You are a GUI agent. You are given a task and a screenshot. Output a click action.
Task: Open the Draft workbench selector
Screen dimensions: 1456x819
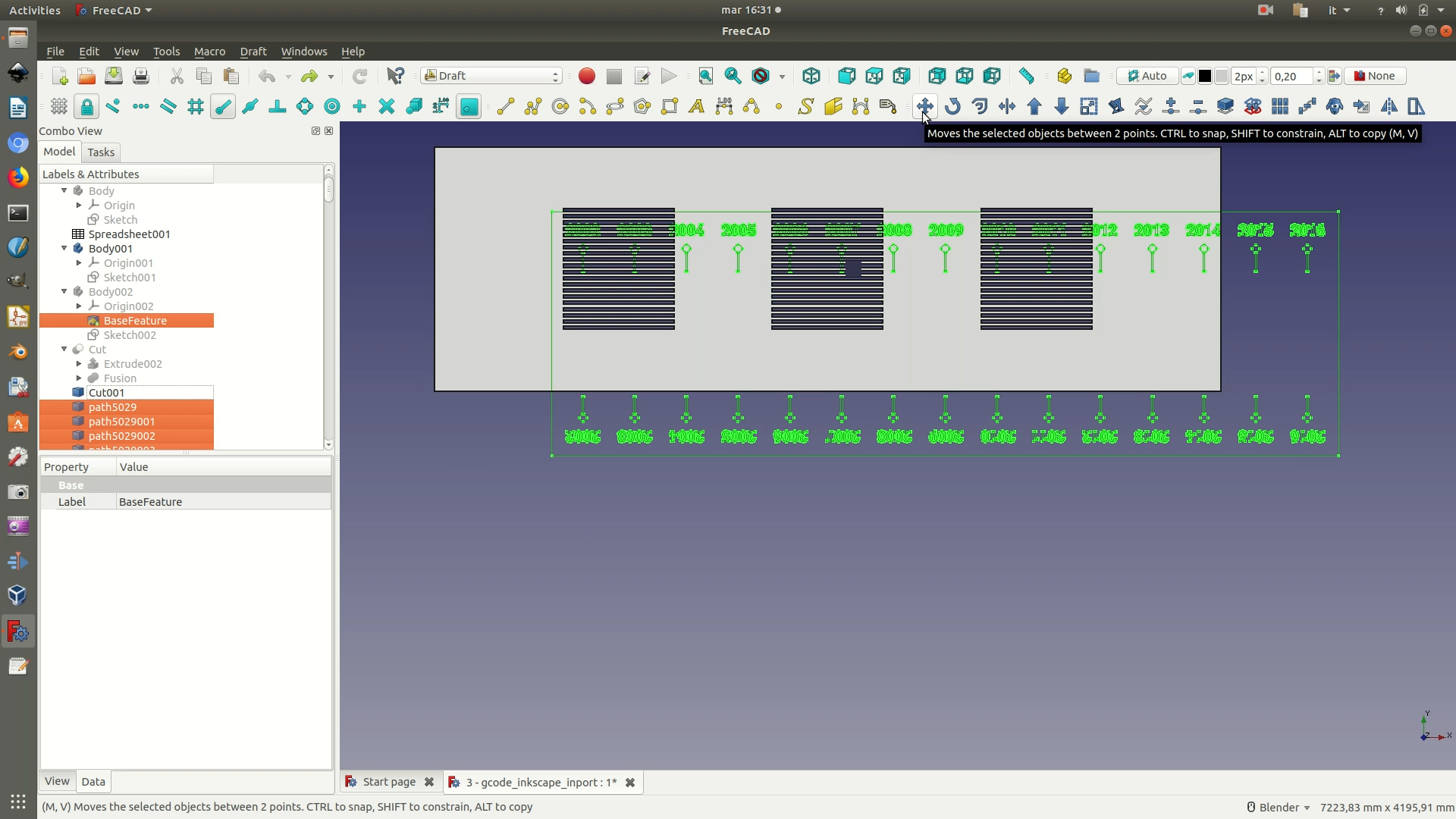coord(491,76)
